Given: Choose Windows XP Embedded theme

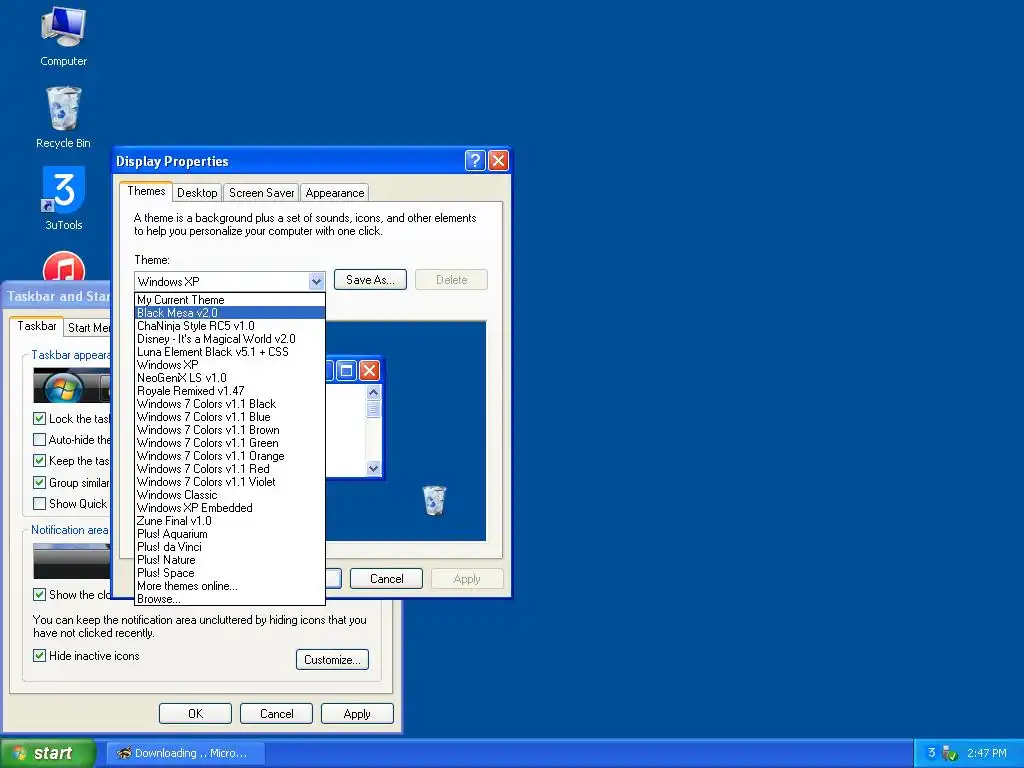Looking at the screenshot, I should (230, 508).
